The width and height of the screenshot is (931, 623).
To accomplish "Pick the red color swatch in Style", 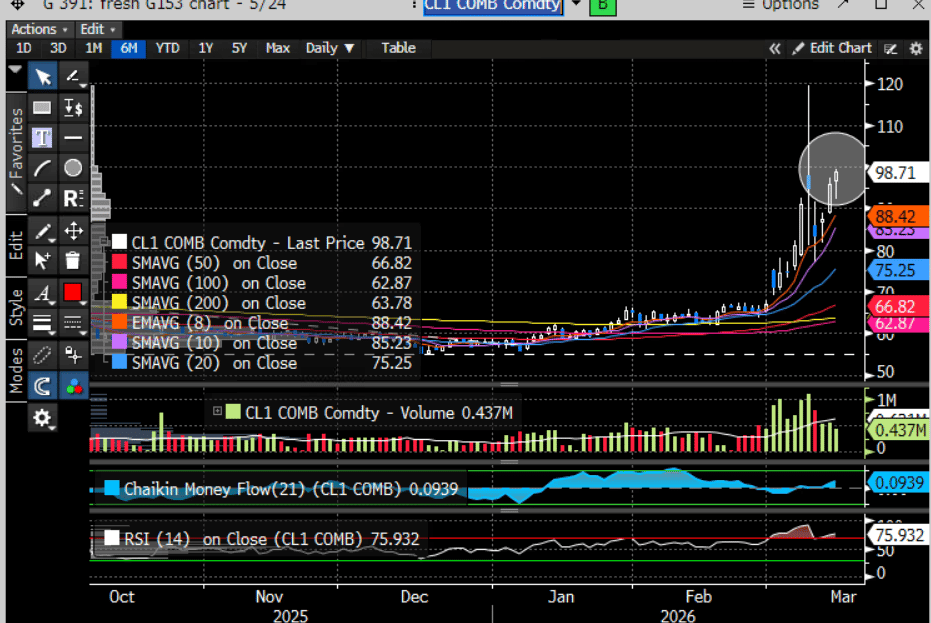I will tap(73, 293).
